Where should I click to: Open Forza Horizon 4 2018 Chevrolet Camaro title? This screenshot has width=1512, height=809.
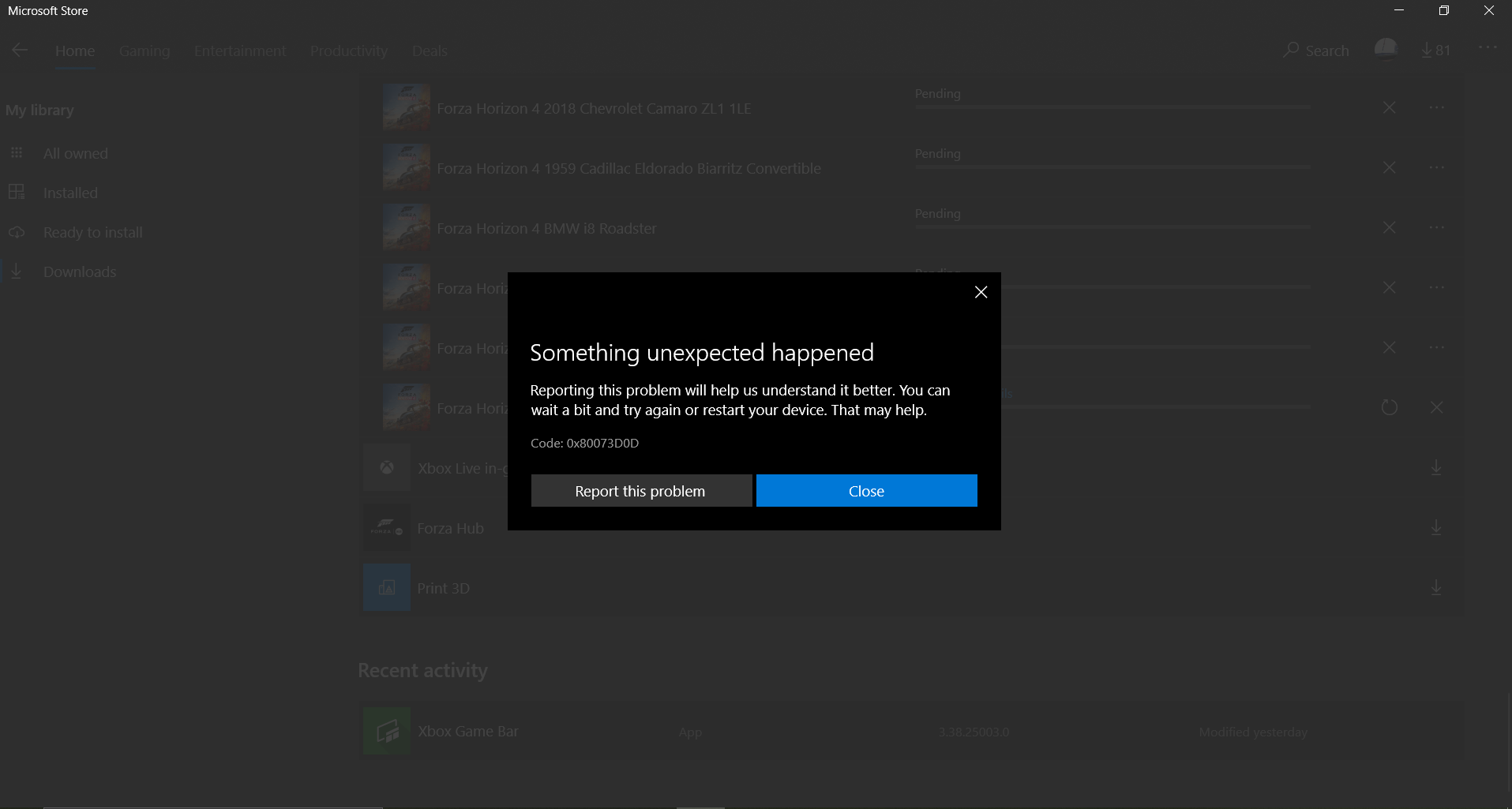coord(594,108)
